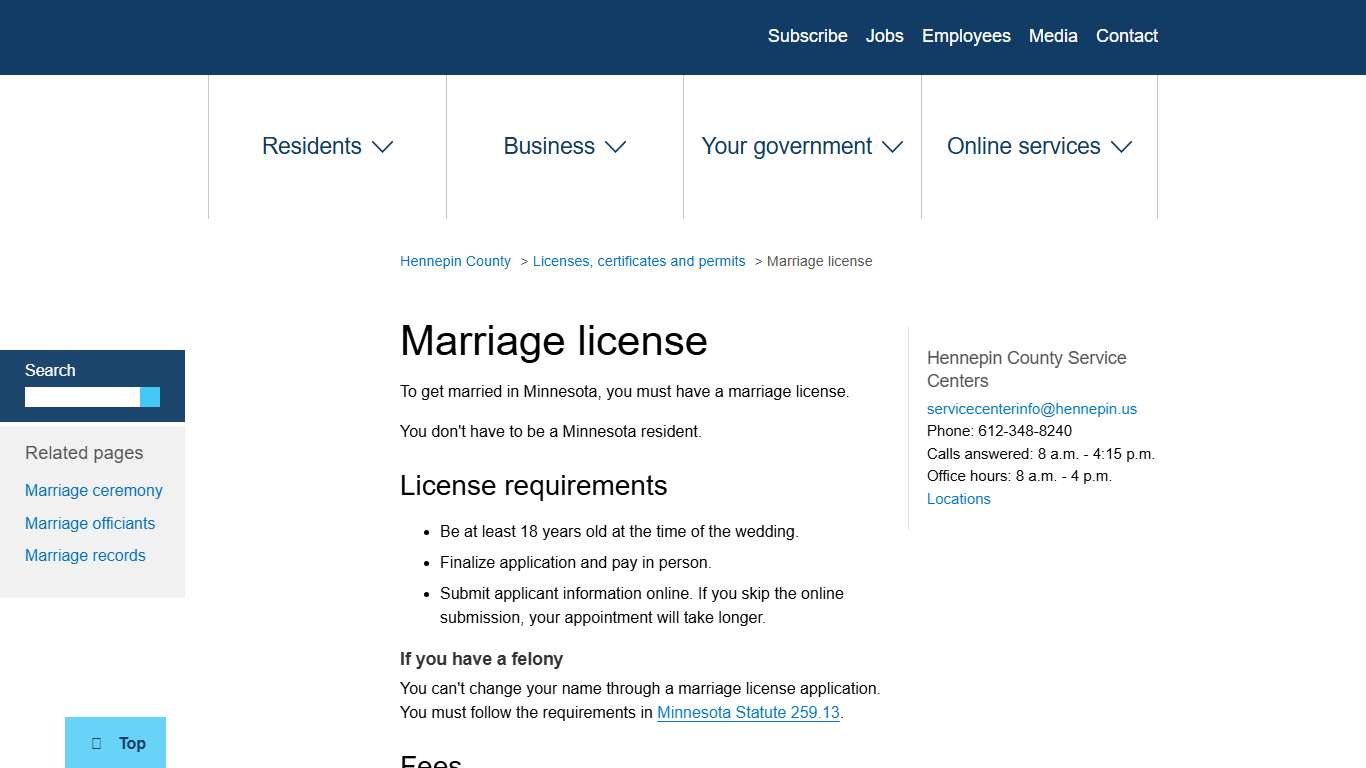Viewport: 1366px width, 768px height.
Task: Click the search submit icon
Action: (x=150, y=397)
